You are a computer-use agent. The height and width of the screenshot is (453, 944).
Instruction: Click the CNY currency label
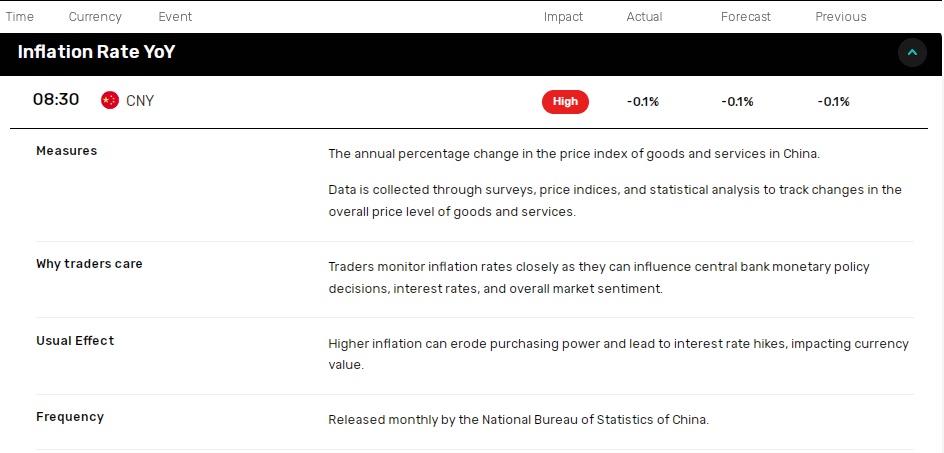pyautogui.click(x=140, y=101)
